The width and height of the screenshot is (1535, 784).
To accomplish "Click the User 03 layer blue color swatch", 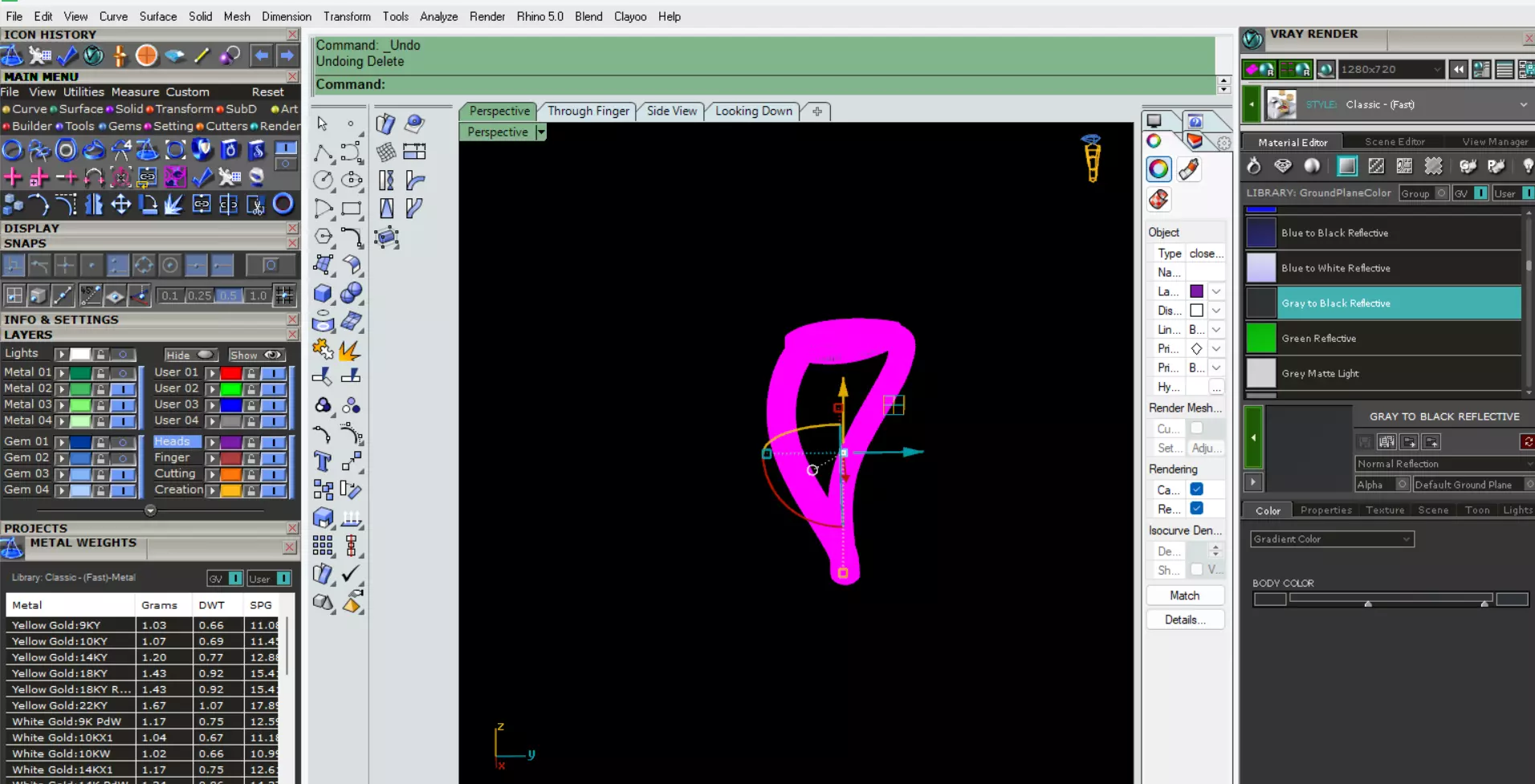I will pyautogui.click(x=230, y=405).
